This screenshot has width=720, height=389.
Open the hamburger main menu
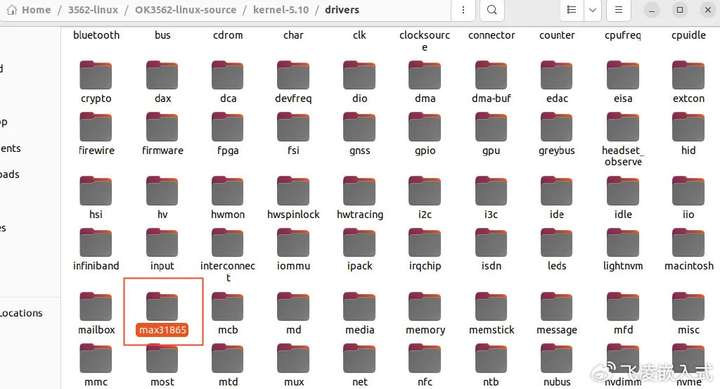pos(619,10)
